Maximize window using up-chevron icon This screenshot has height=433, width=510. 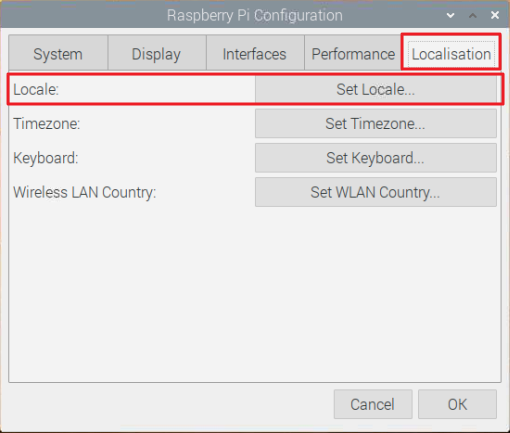473,15
